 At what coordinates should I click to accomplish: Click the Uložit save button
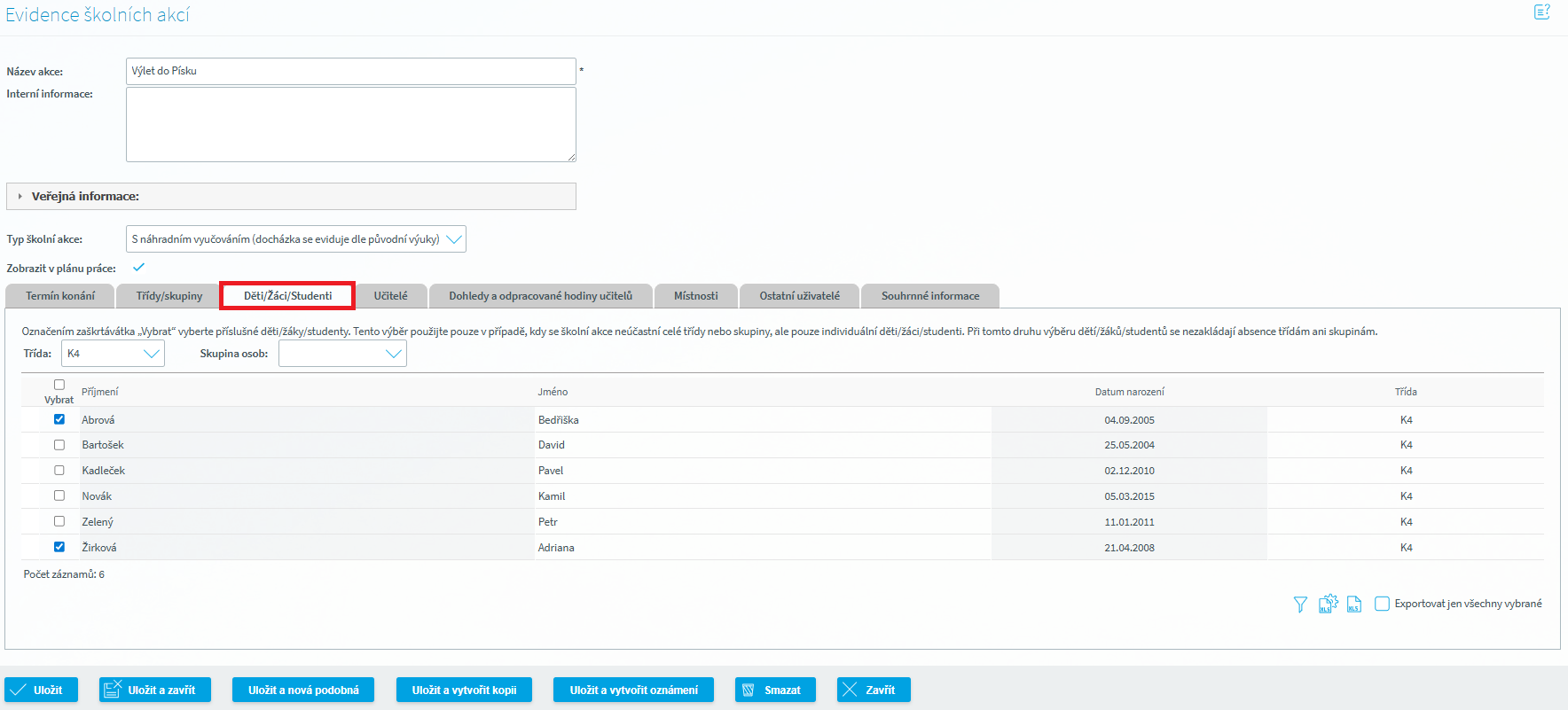[41, 690]
